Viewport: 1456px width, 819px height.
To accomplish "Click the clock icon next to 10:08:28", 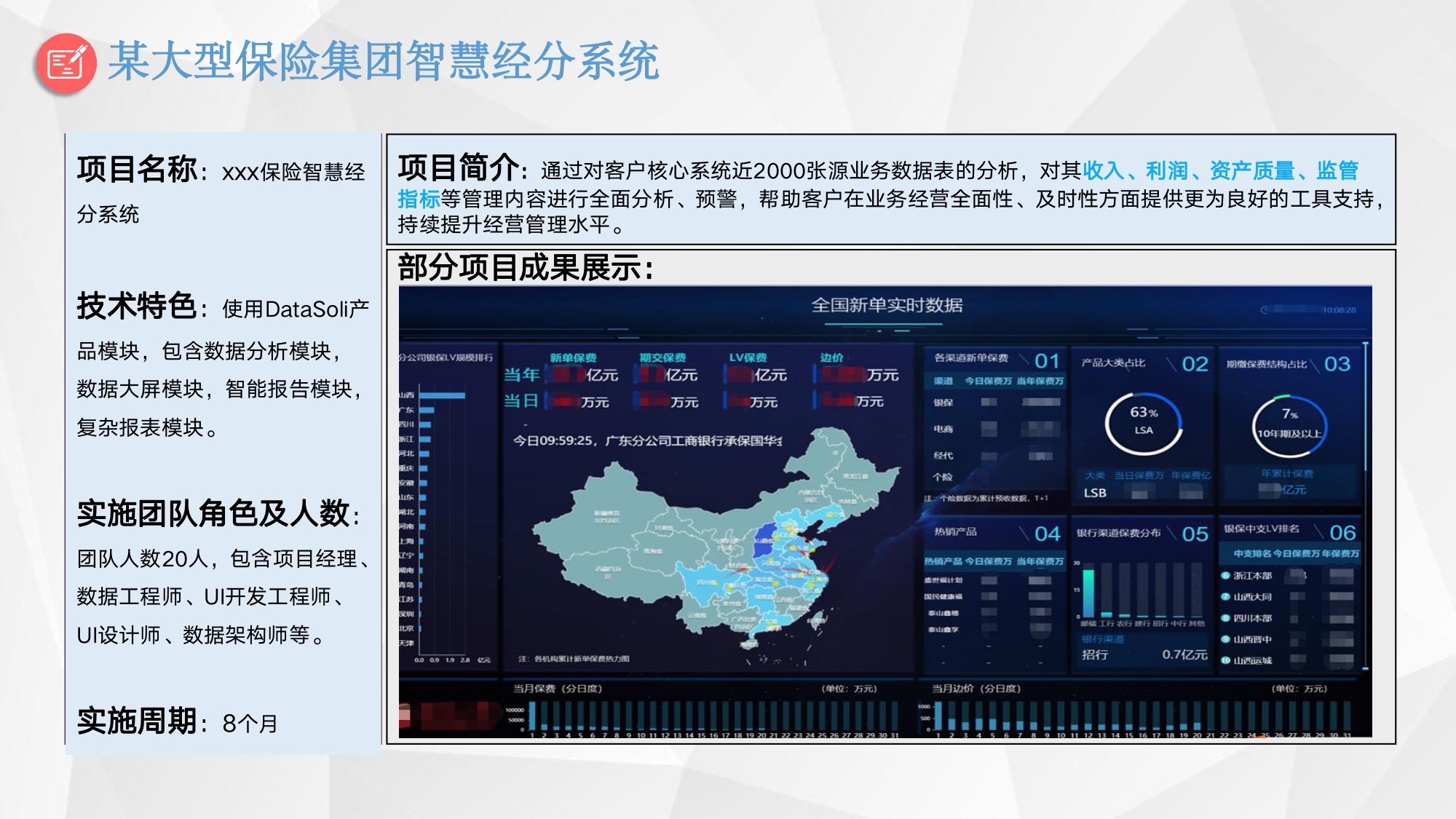I will click(x=1265, y=310).
